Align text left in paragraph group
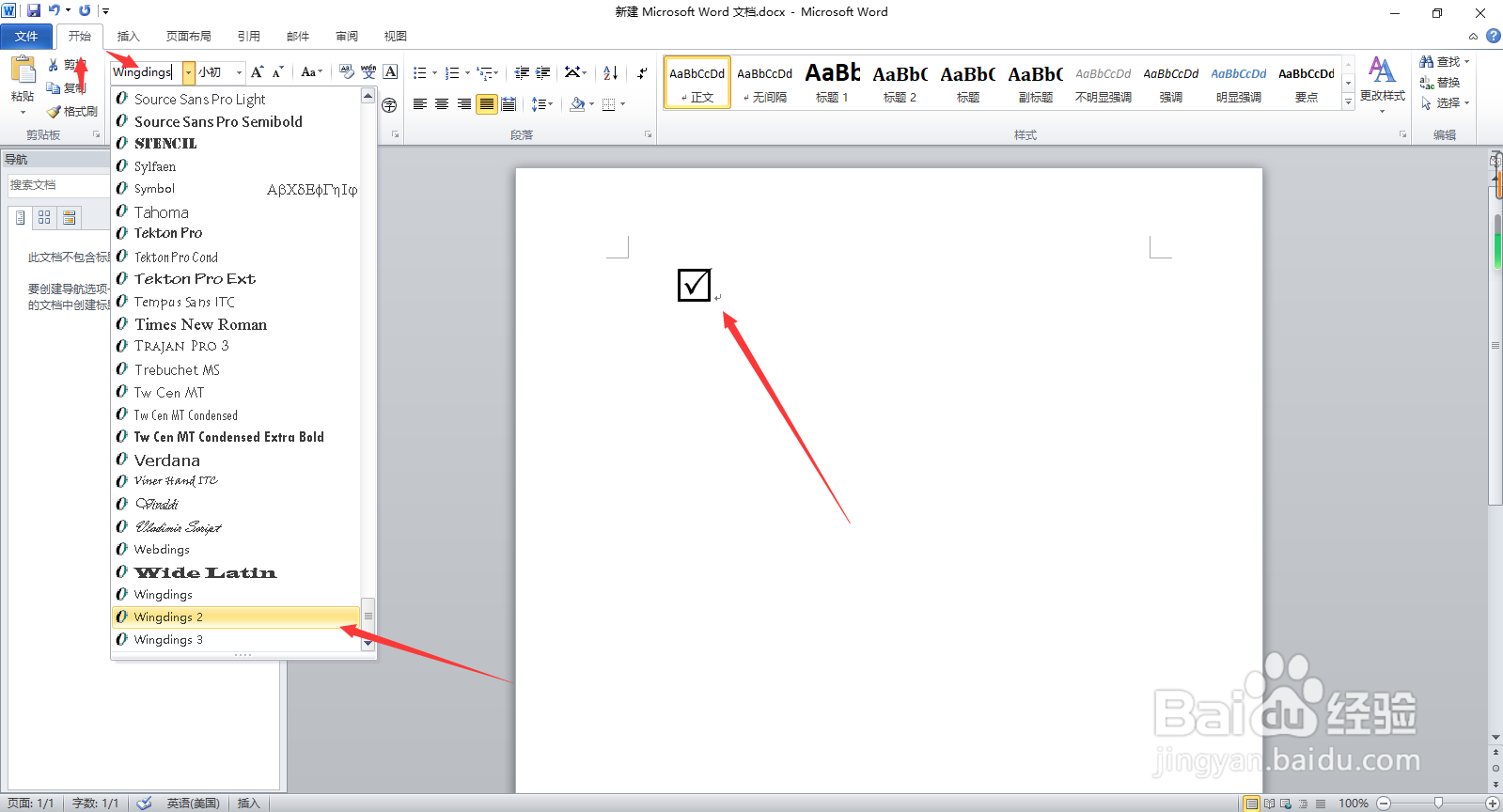Screen dimensions: 1503x812 point(420,104)
